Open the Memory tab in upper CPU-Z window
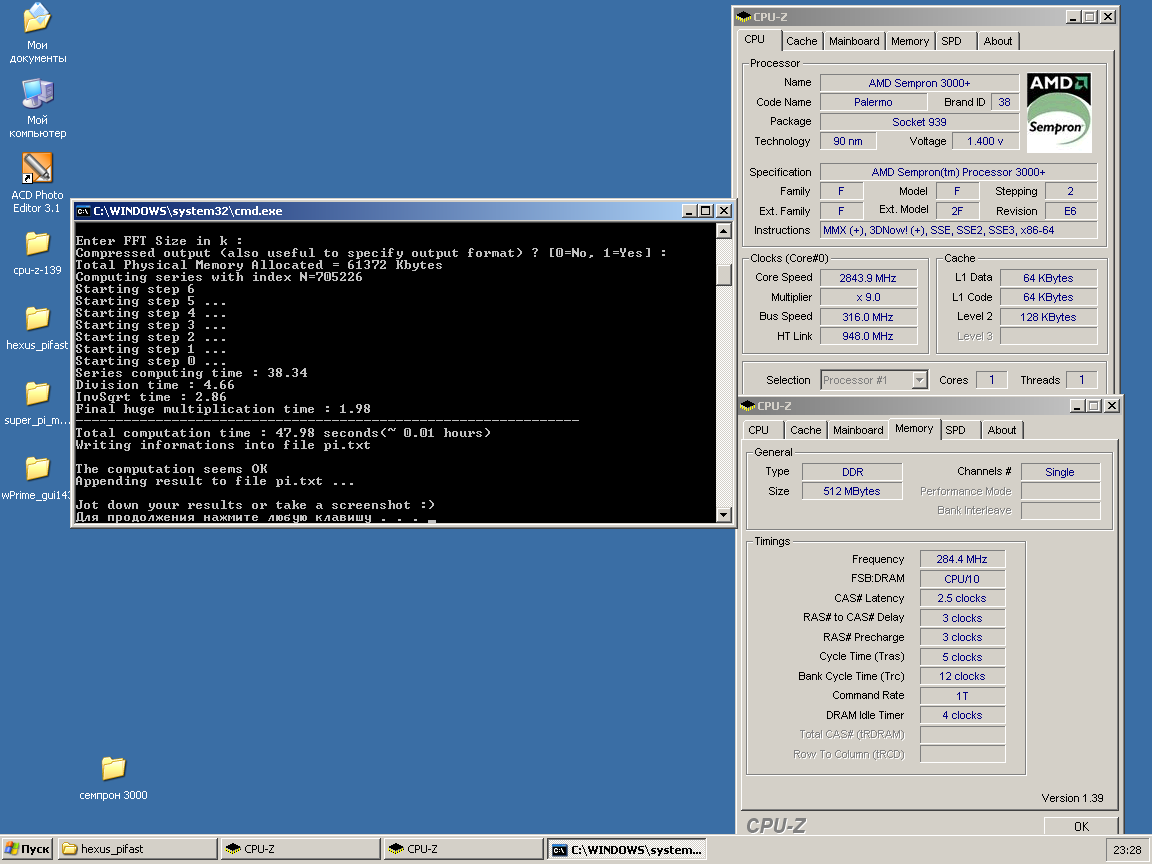 pos(910,41)
